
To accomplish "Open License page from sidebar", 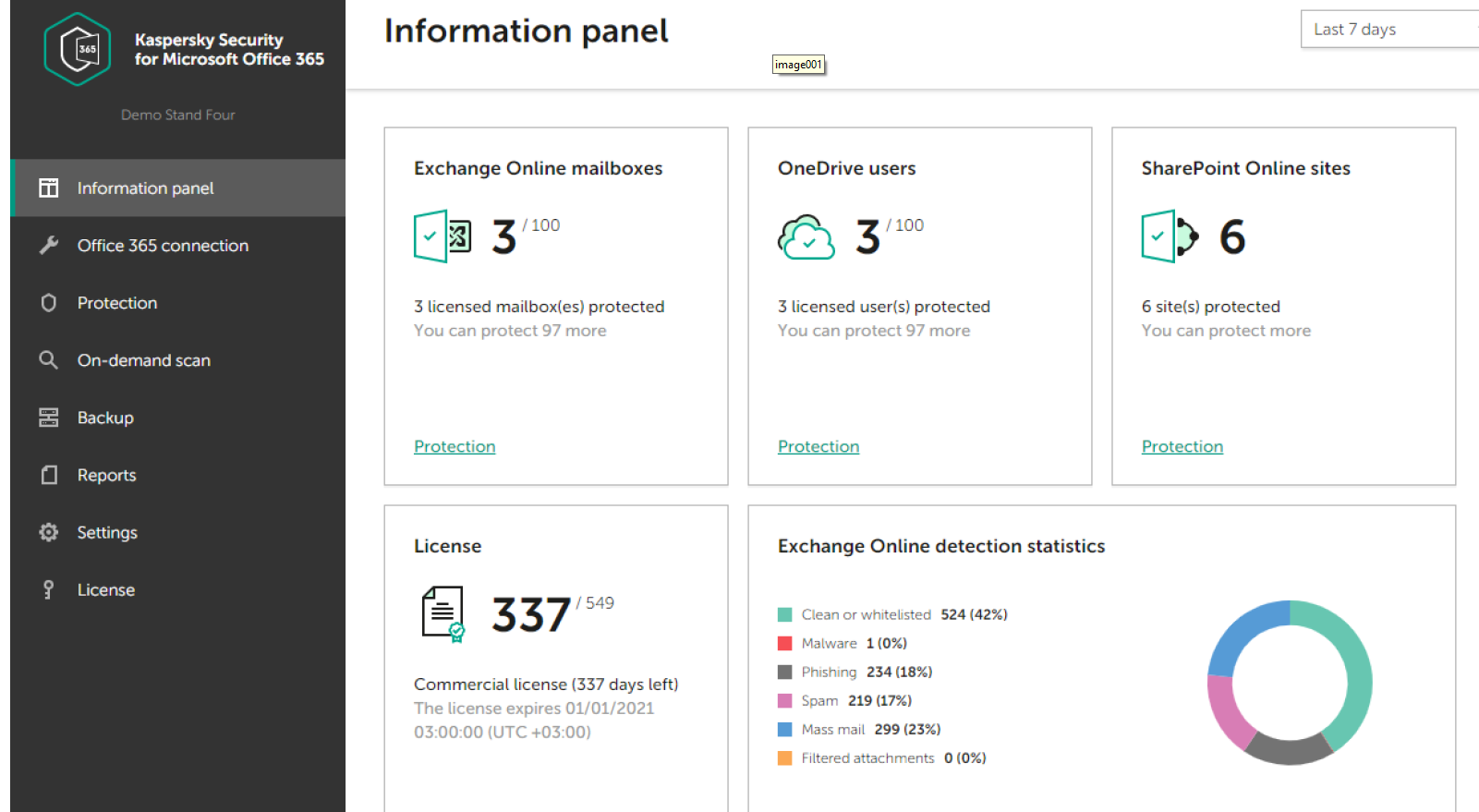I will 178,589.
